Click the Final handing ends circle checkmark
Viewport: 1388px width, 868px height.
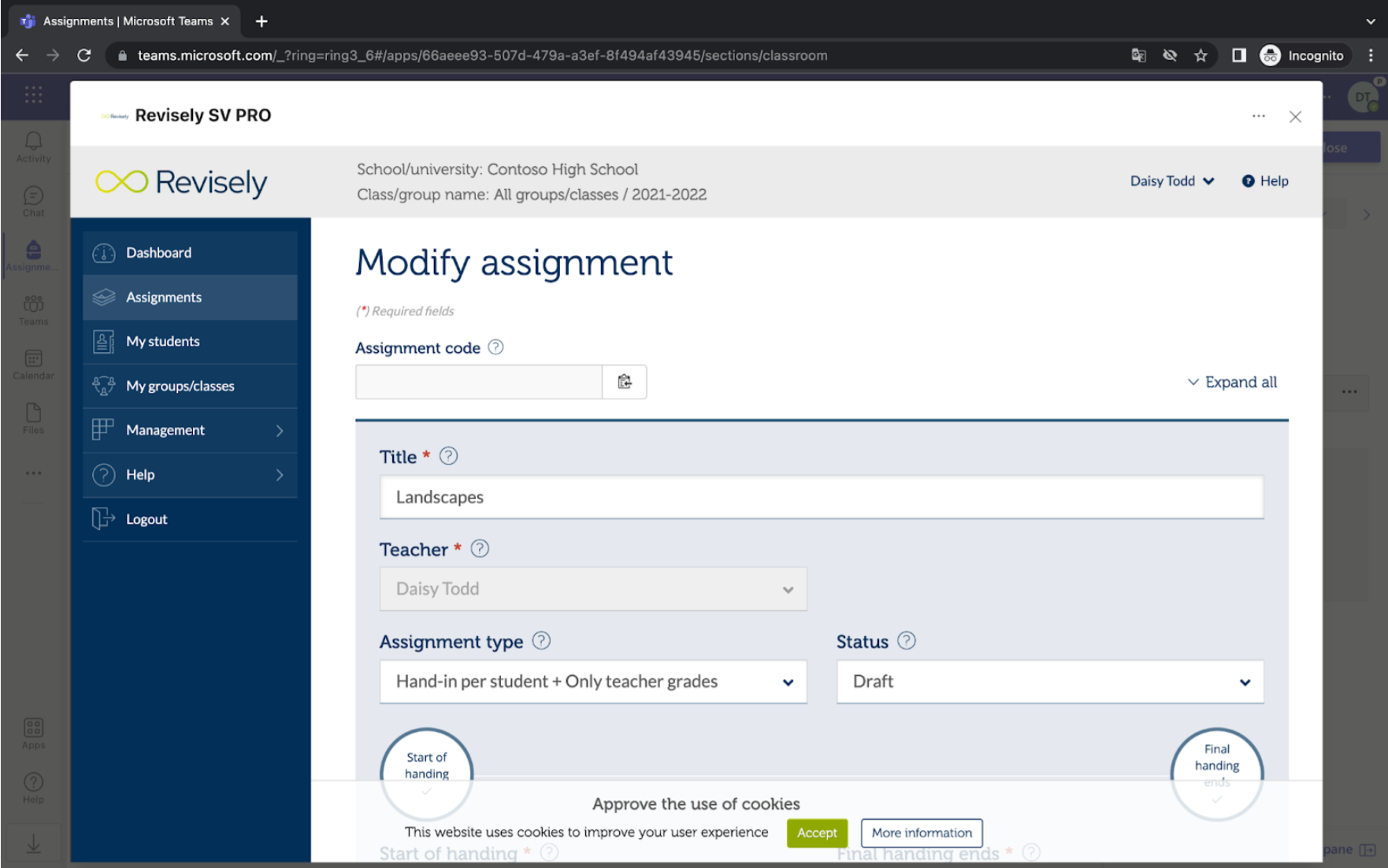[1216, 797]
